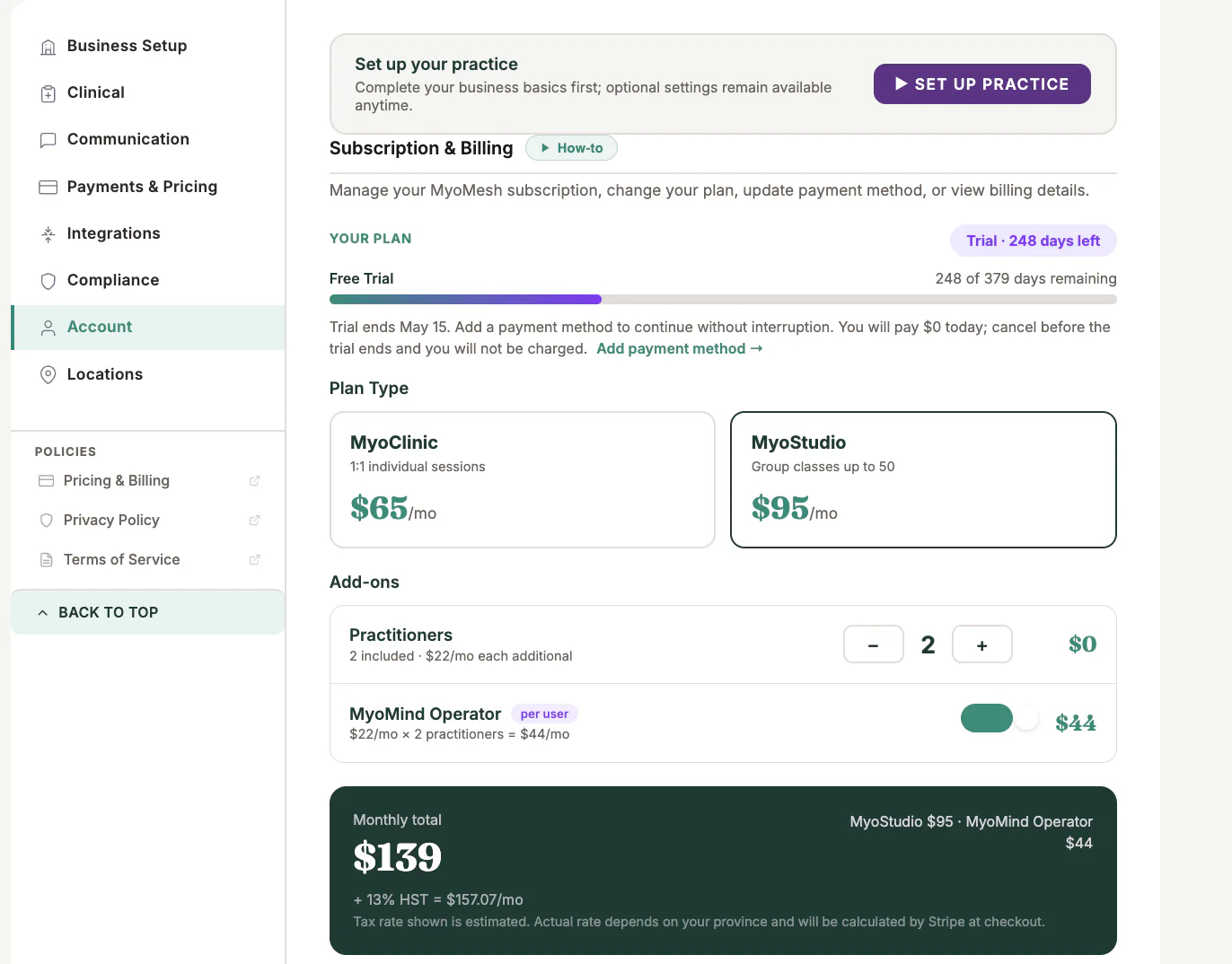Click the practitioner count value 2
The width and height of the screenshot is (1232, 964).
(x=928, y=644)
